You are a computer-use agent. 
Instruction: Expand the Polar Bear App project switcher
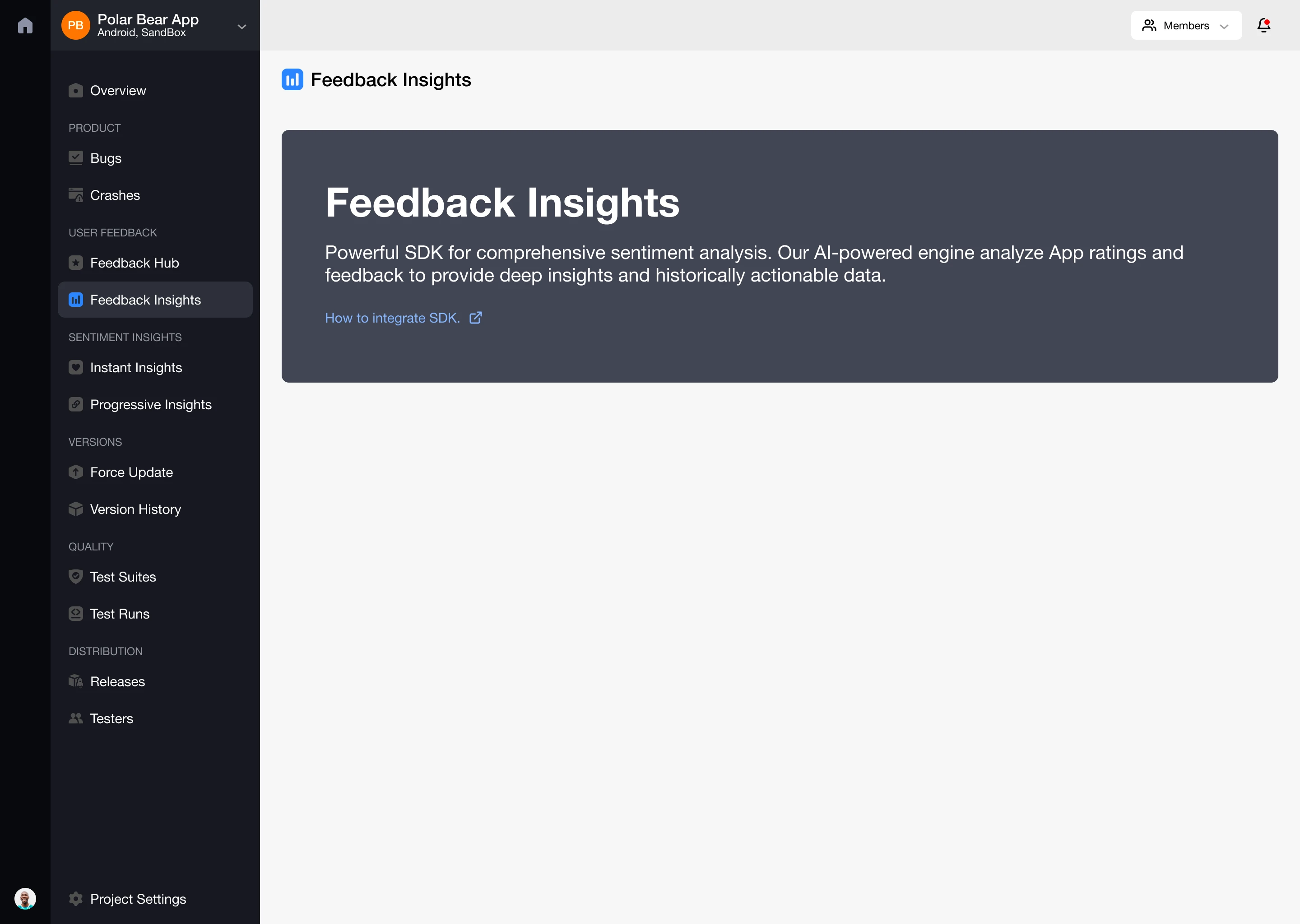(x=241, y=26)
